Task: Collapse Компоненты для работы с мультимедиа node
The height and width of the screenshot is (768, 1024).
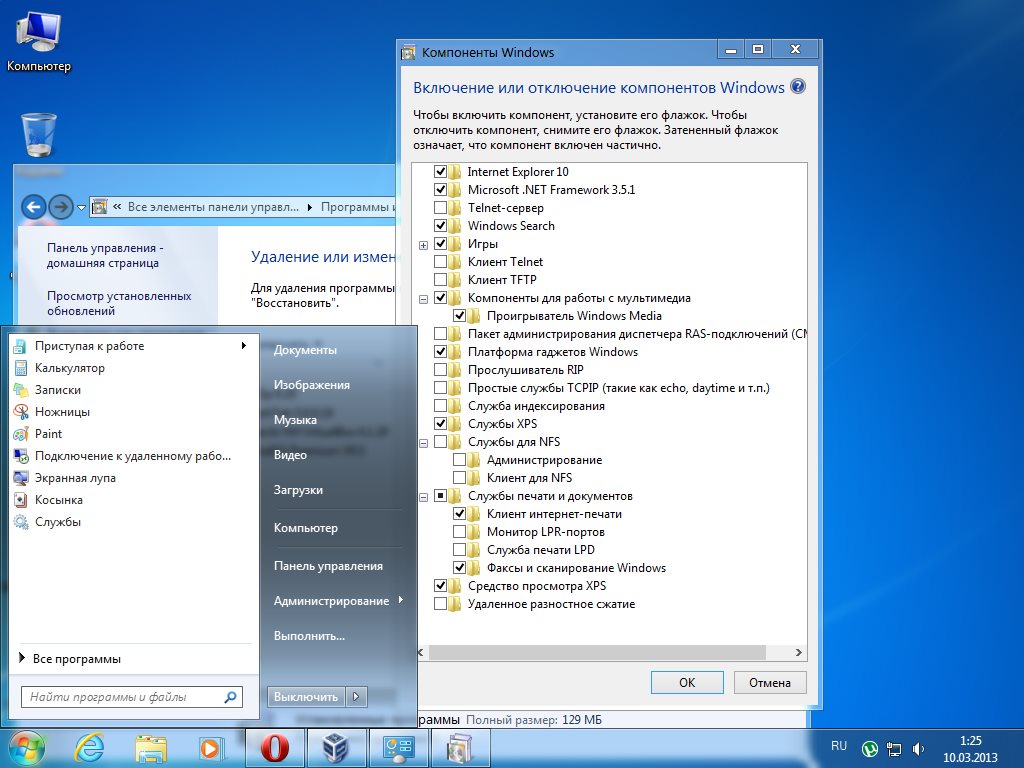Action: 423,300
